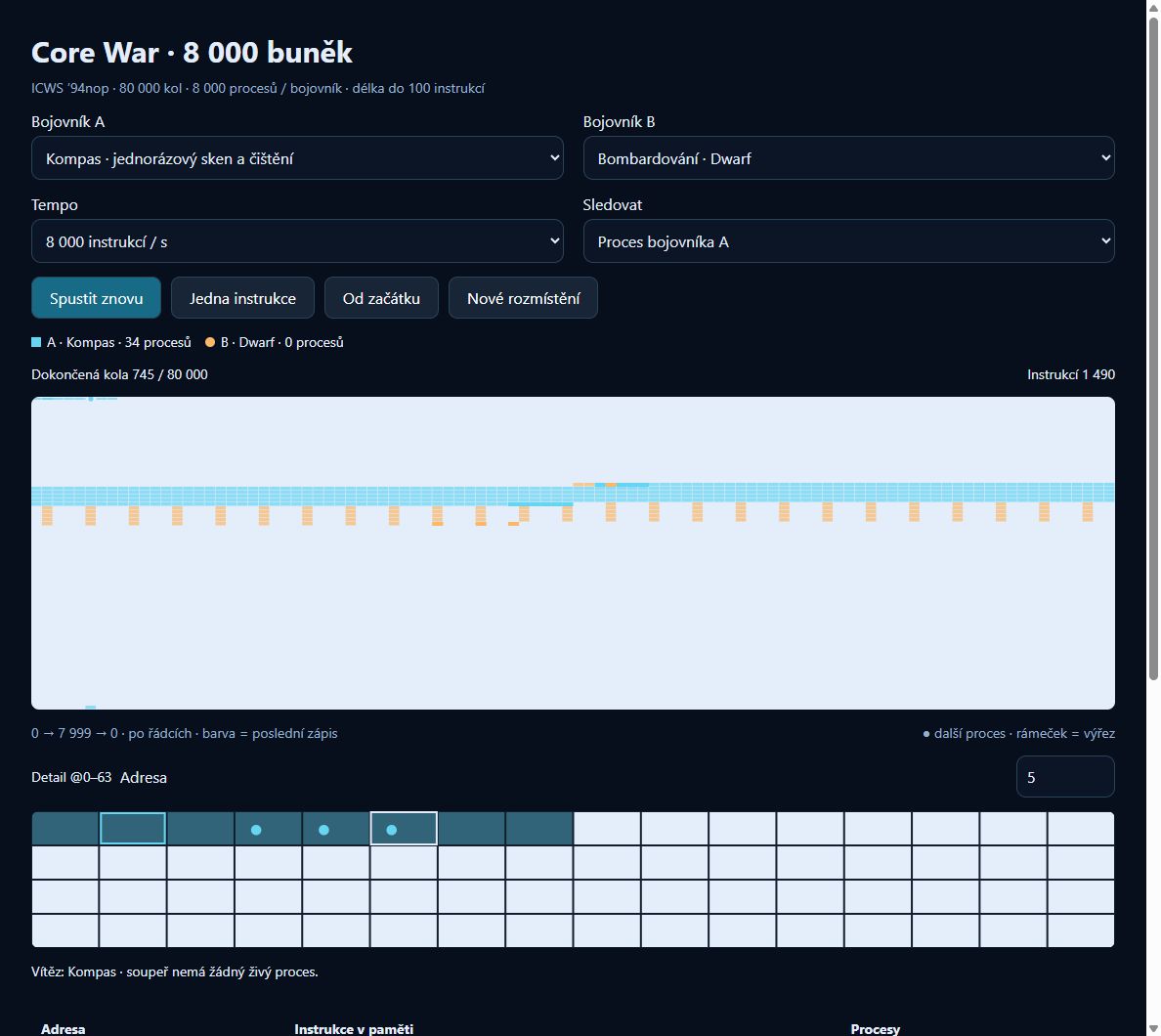
Task: Click 'Detail @0–63' label
Action: [x=71, y=777]
